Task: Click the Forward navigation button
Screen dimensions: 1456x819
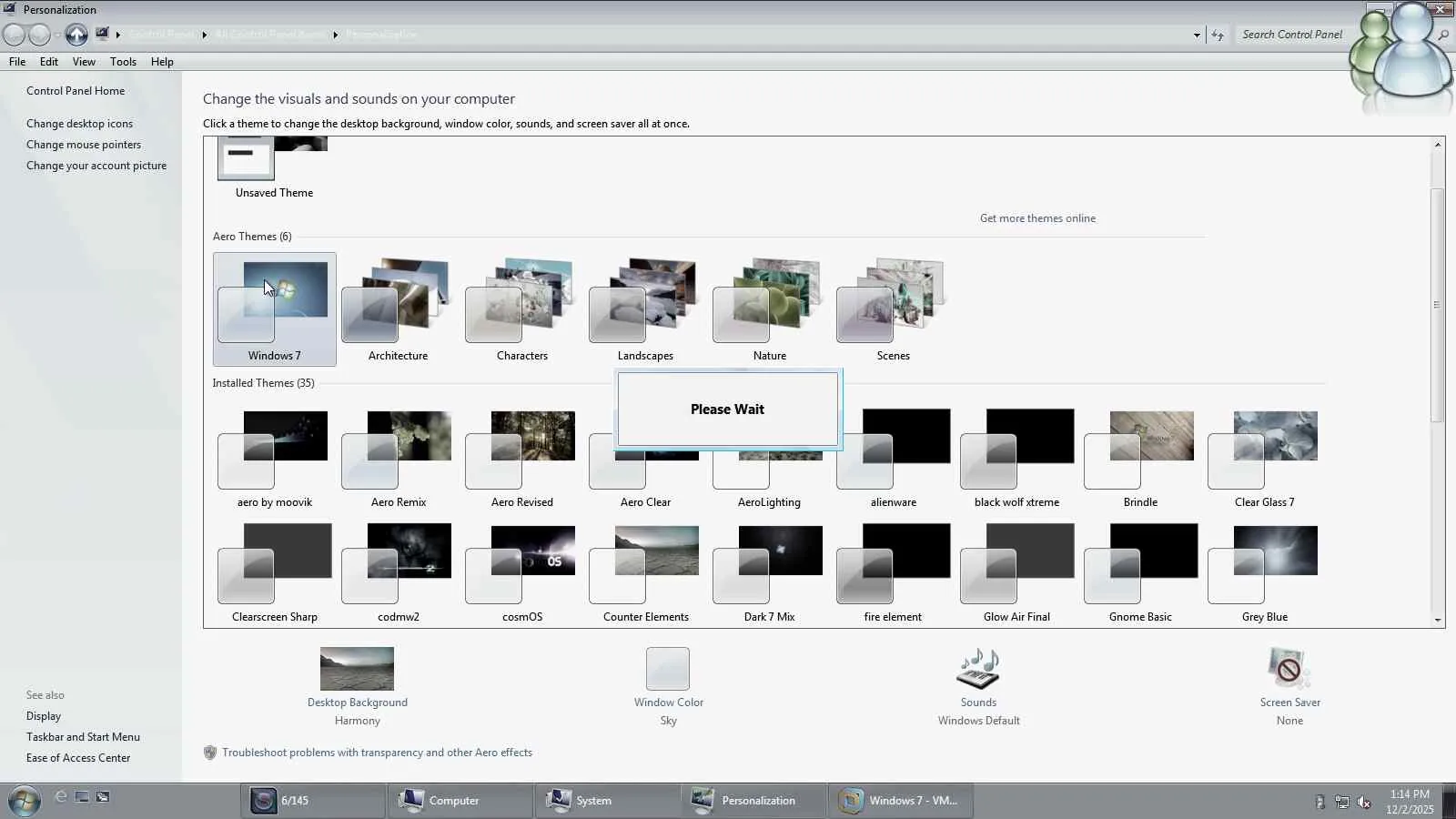Action: [39, 35]
